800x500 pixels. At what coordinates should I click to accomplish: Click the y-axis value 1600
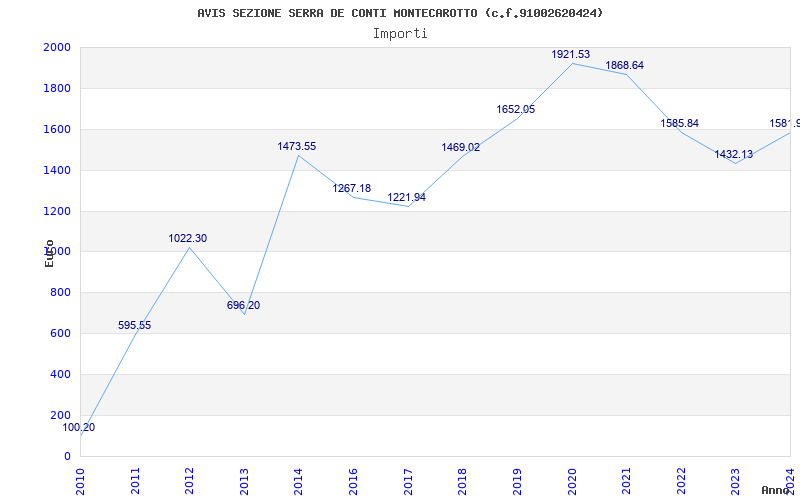[x=57, y=129]
